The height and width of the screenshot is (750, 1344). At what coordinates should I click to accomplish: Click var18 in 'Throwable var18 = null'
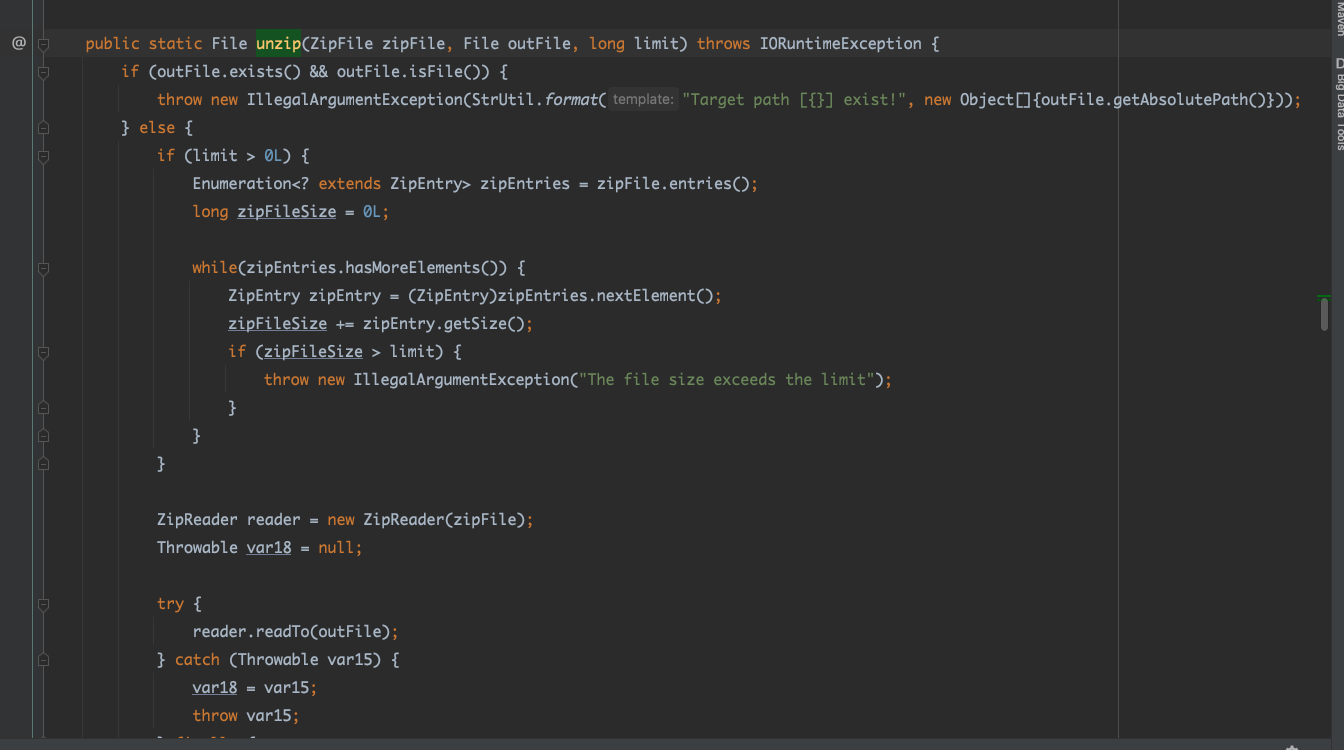pos(269,547)
